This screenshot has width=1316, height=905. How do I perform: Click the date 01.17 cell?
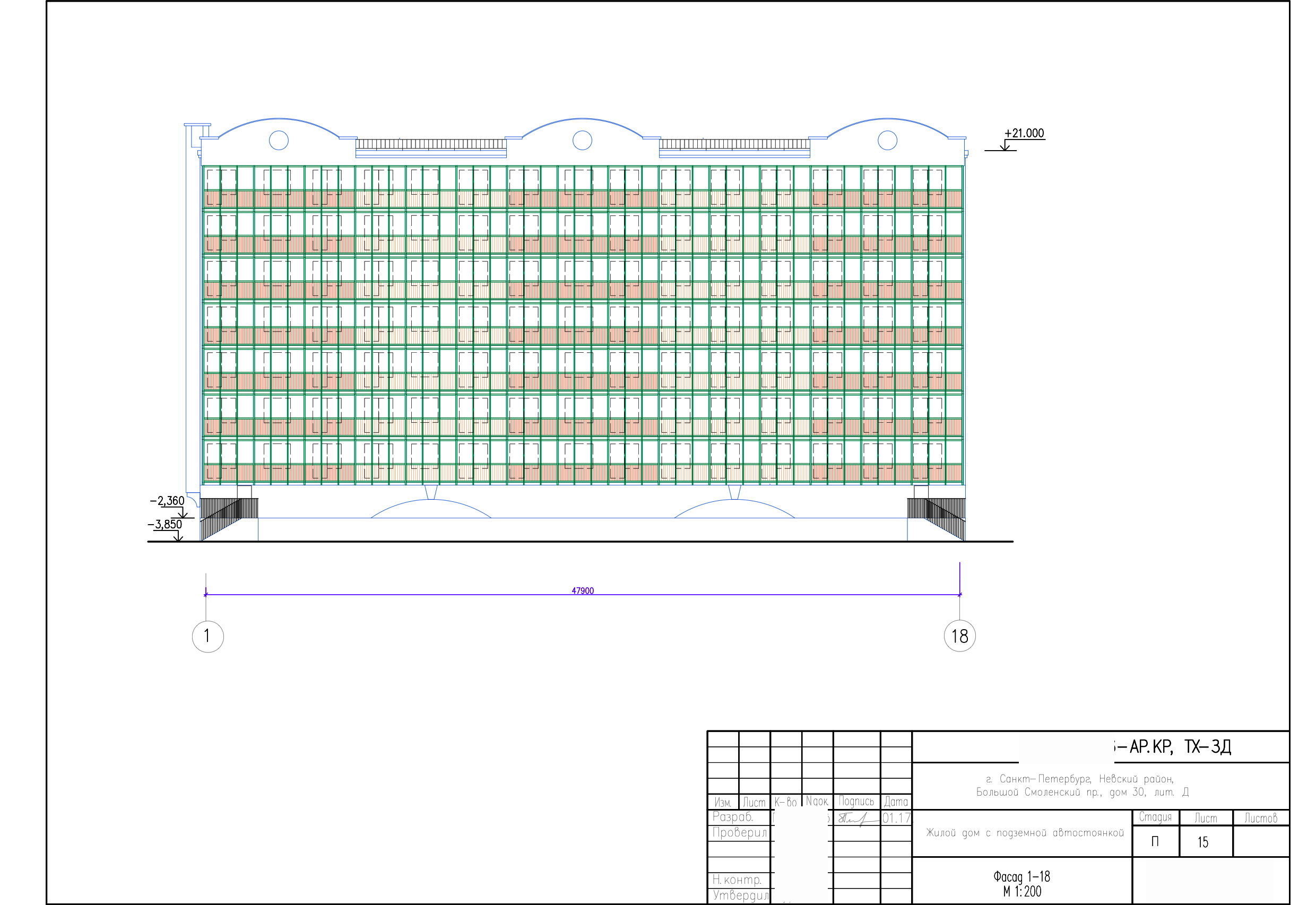tap(896, 818)
